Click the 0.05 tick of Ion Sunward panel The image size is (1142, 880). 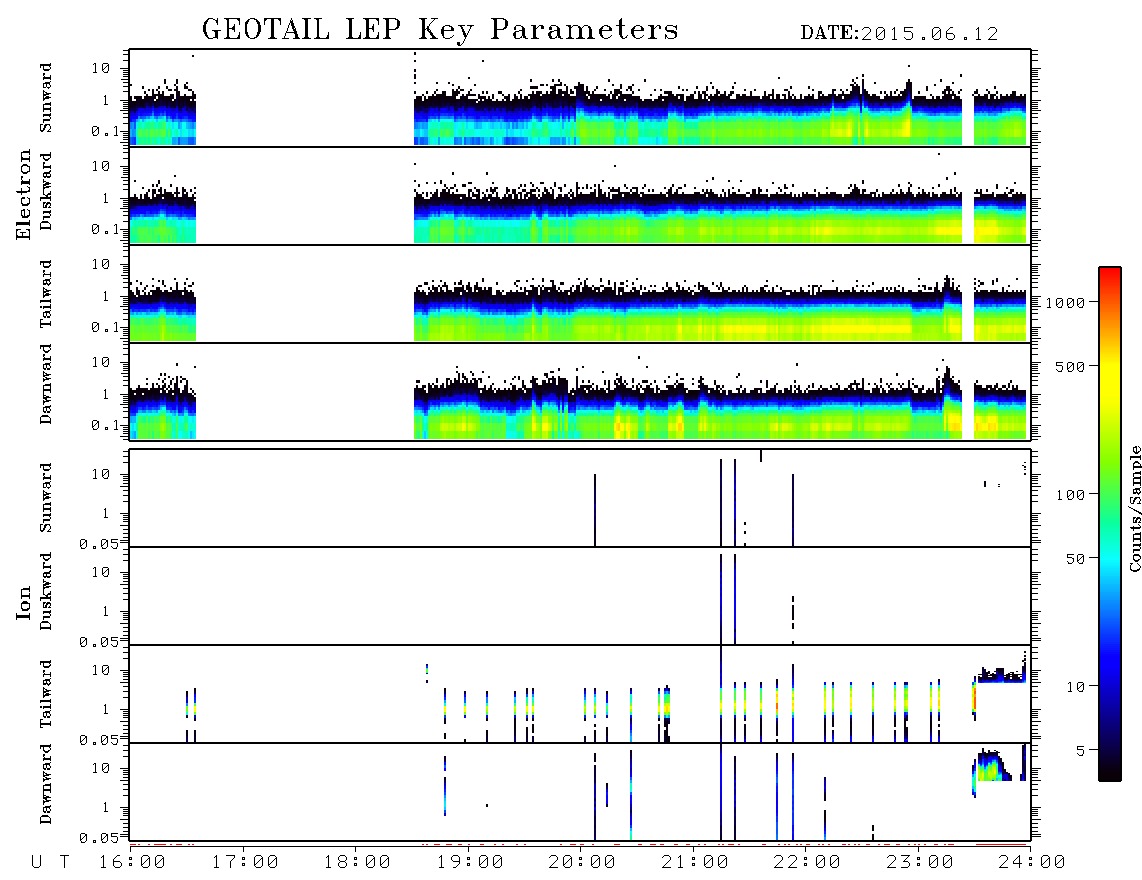pyautogui.click(x=98, y=543)
